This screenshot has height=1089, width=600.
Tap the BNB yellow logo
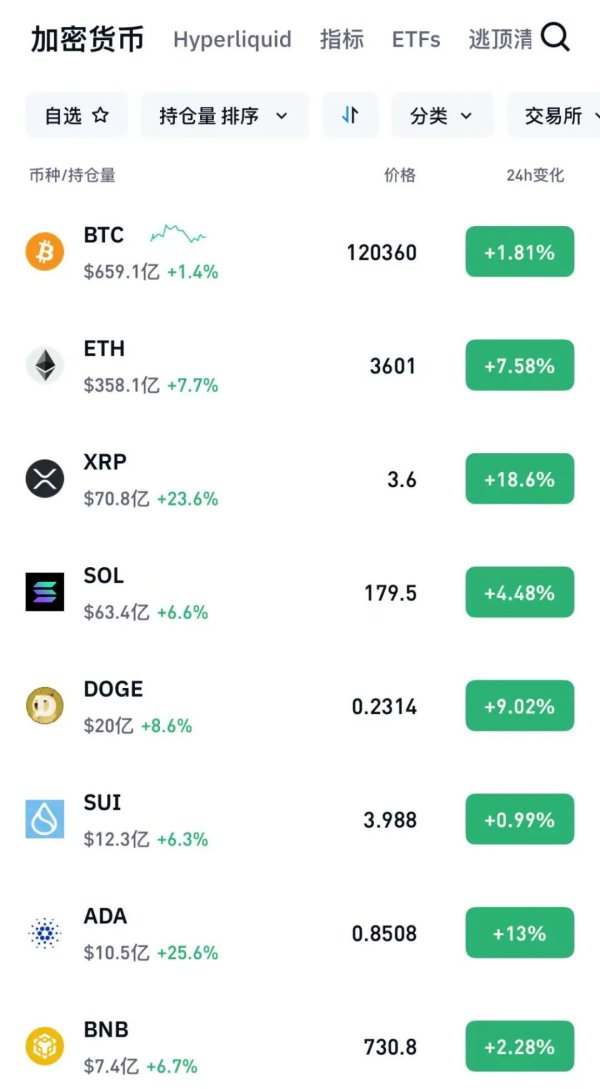click(x=45, y=1047)
